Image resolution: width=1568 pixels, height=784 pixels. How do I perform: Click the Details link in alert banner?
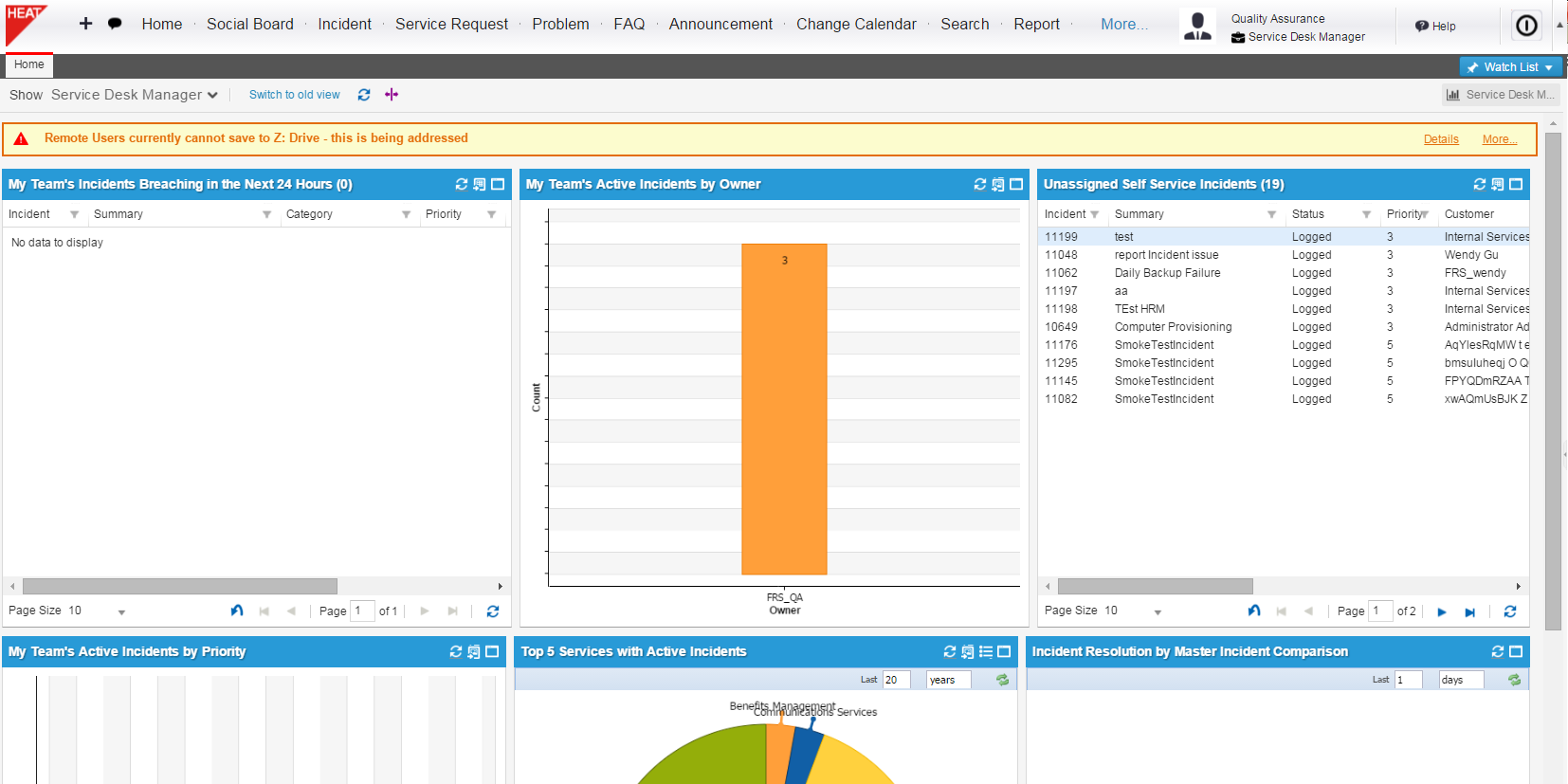(1440, 139)
